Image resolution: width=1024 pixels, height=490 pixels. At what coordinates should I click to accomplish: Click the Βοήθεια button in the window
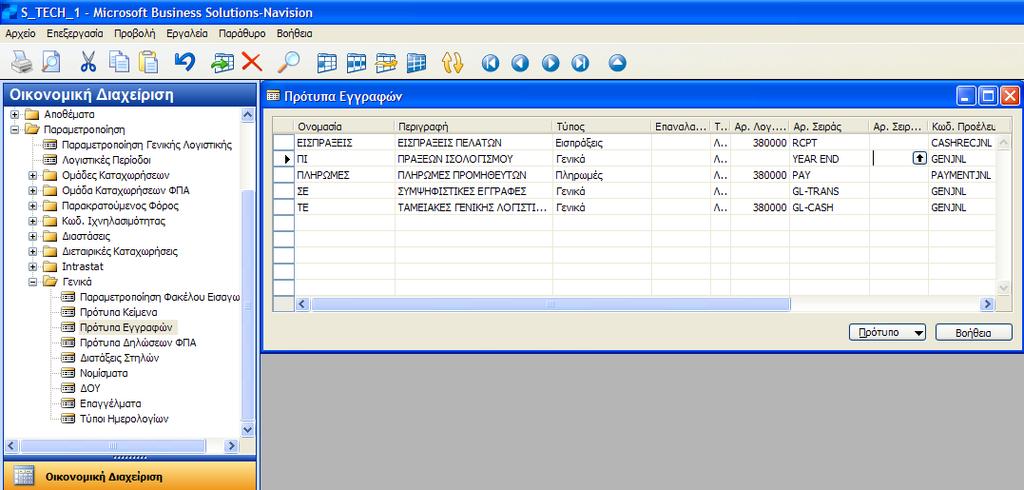pyautogui.click(x=974, y=333)
